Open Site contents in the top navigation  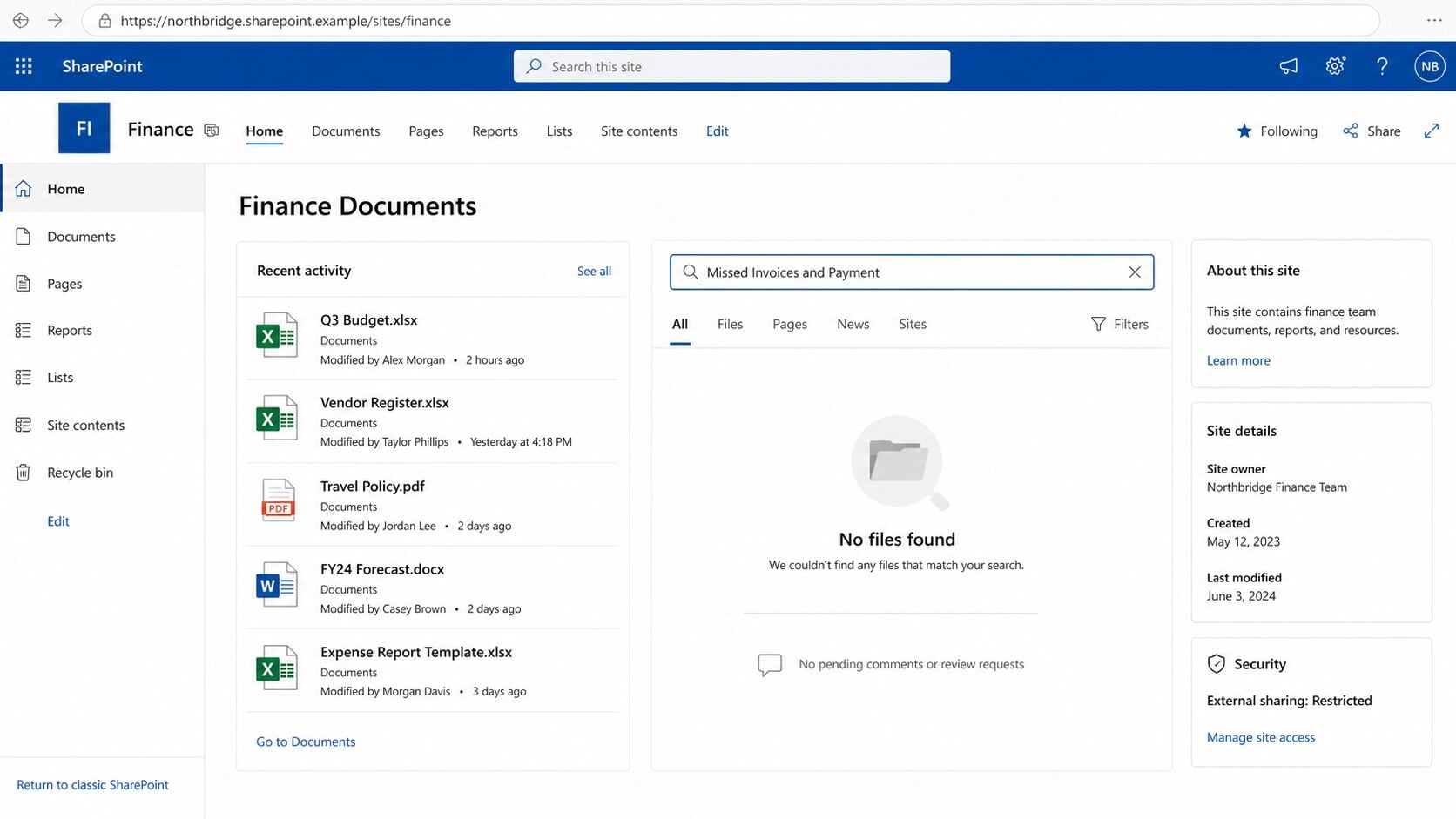[639, 131]
